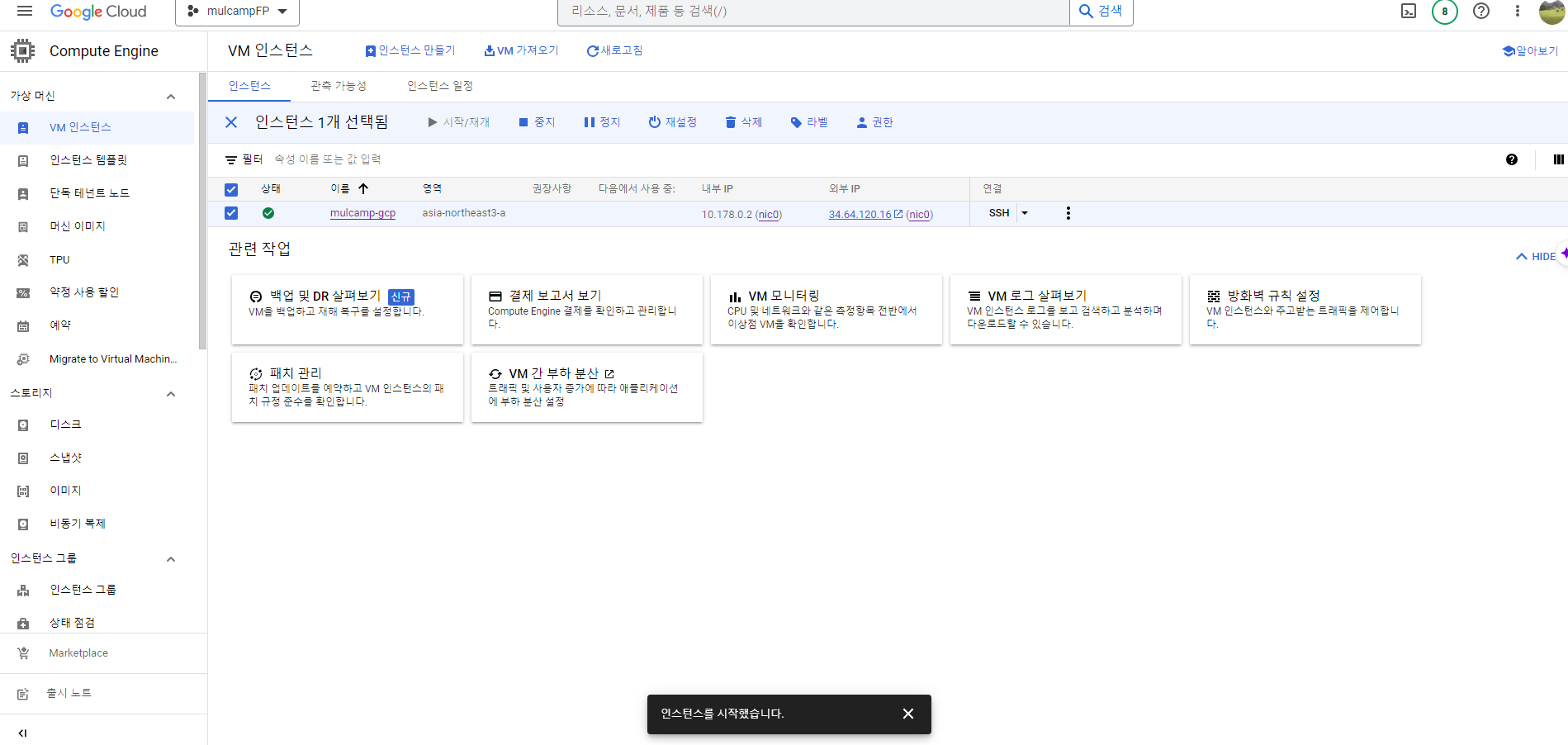Click the SSH connect button

click(999, 213)
